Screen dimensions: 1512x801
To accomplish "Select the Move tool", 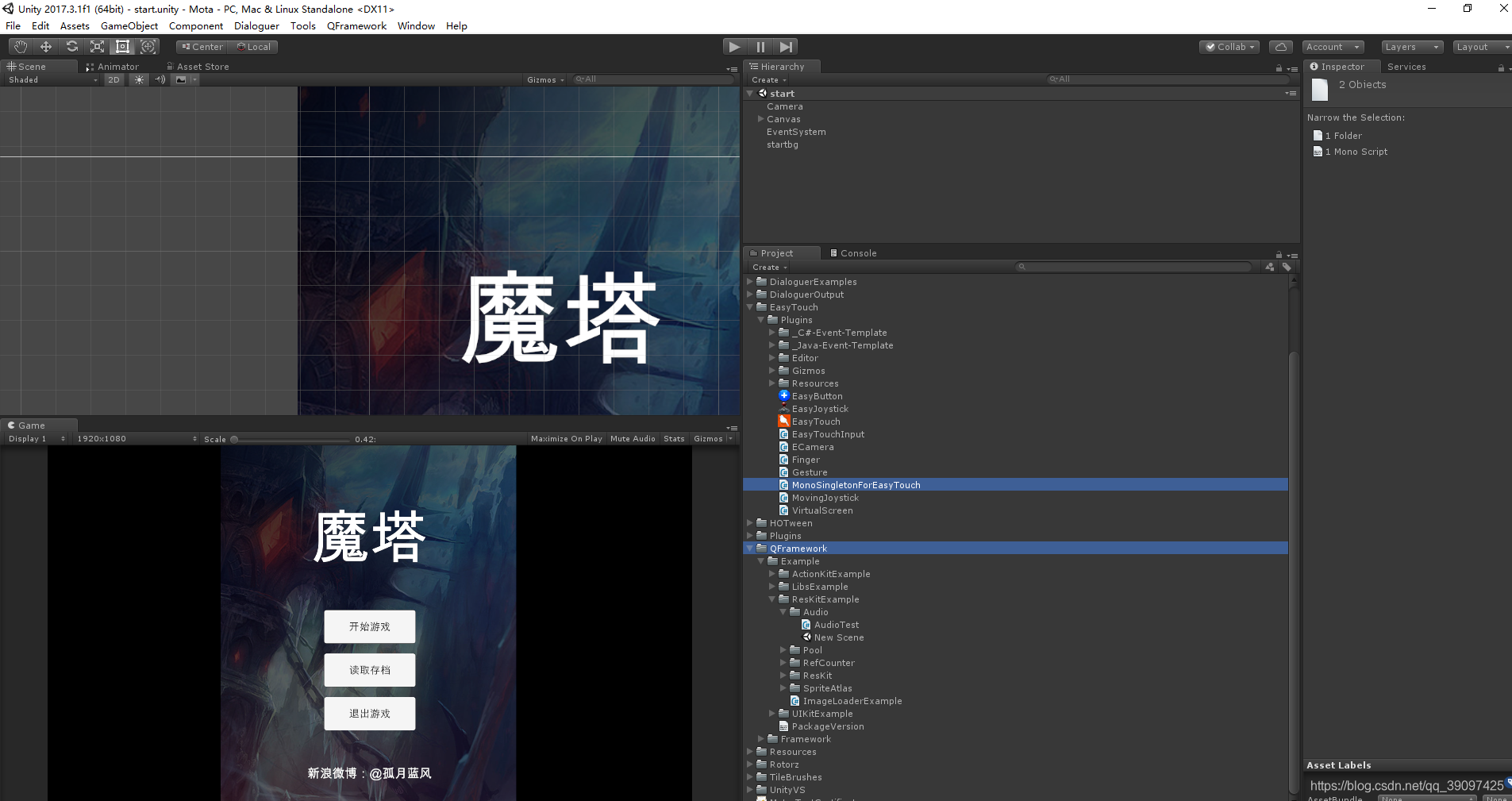I will pos(45,46).
